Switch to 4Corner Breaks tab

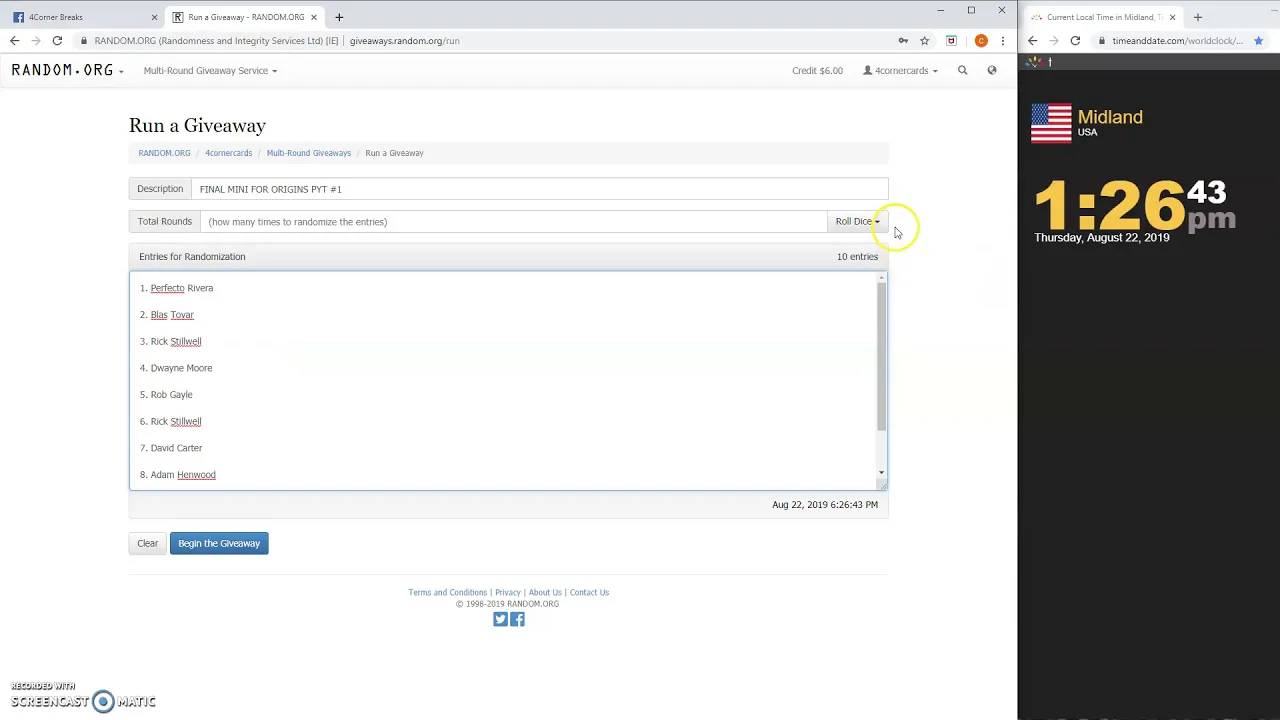pos(82,17)
